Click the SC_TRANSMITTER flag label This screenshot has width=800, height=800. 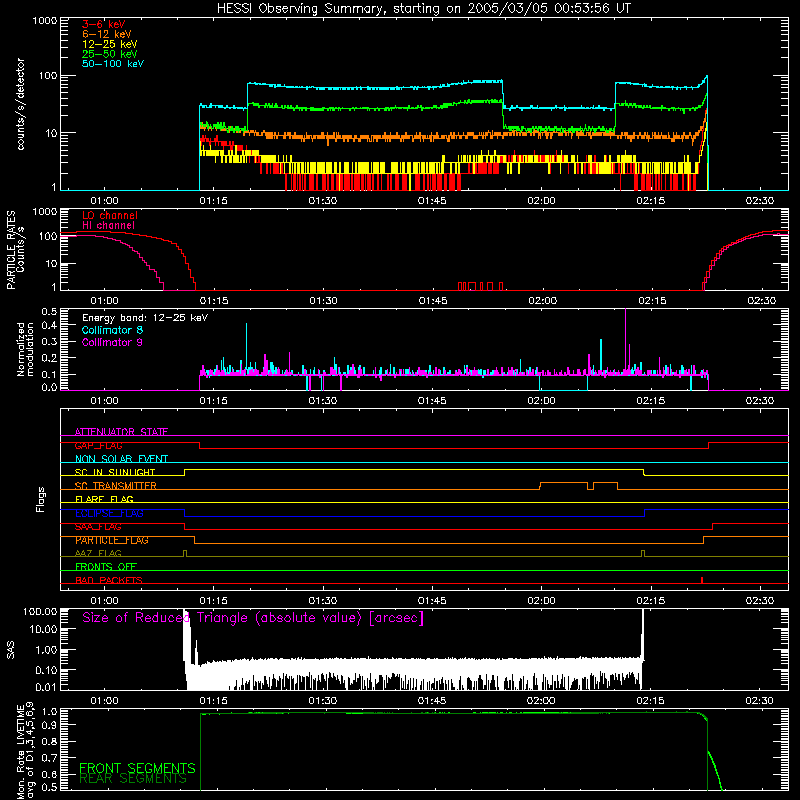click(x=116, y=486)
